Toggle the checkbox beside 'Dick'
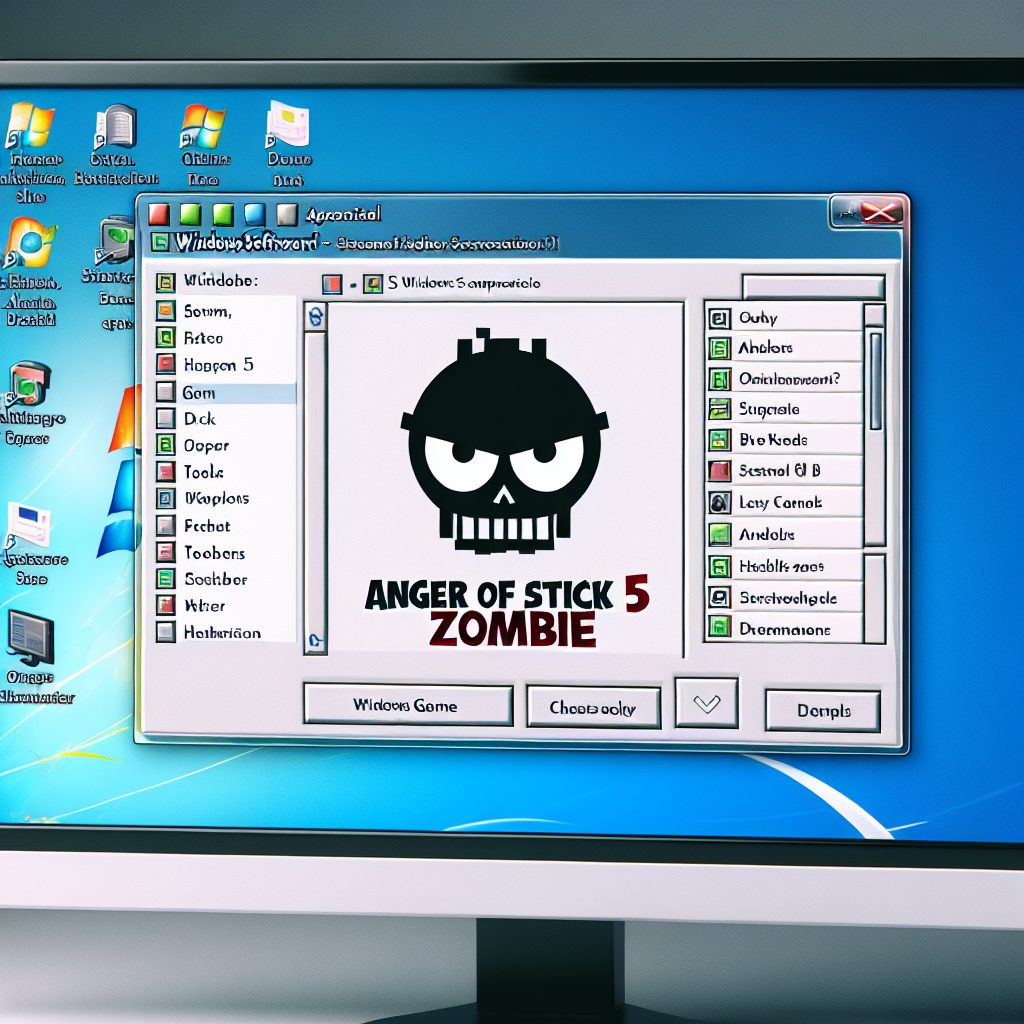 tap(166, 419)
